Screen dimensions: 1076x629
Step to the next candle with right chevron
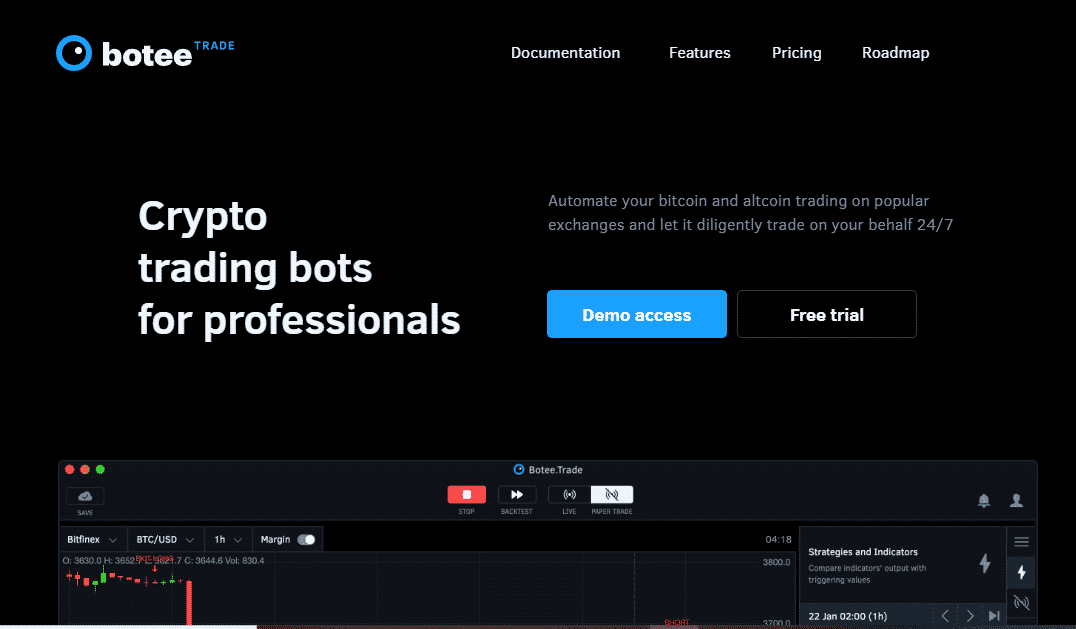970,616
